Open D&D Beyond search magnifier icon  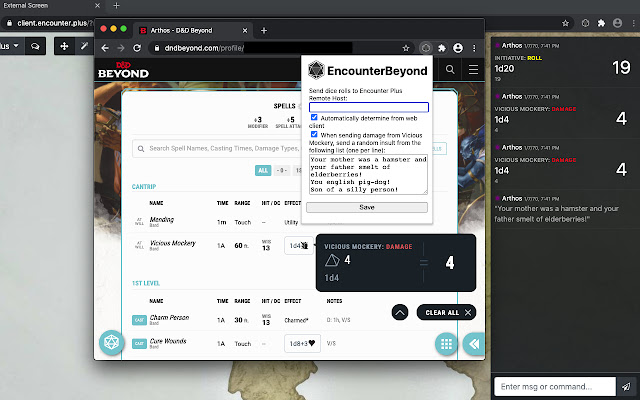[450, 70]
